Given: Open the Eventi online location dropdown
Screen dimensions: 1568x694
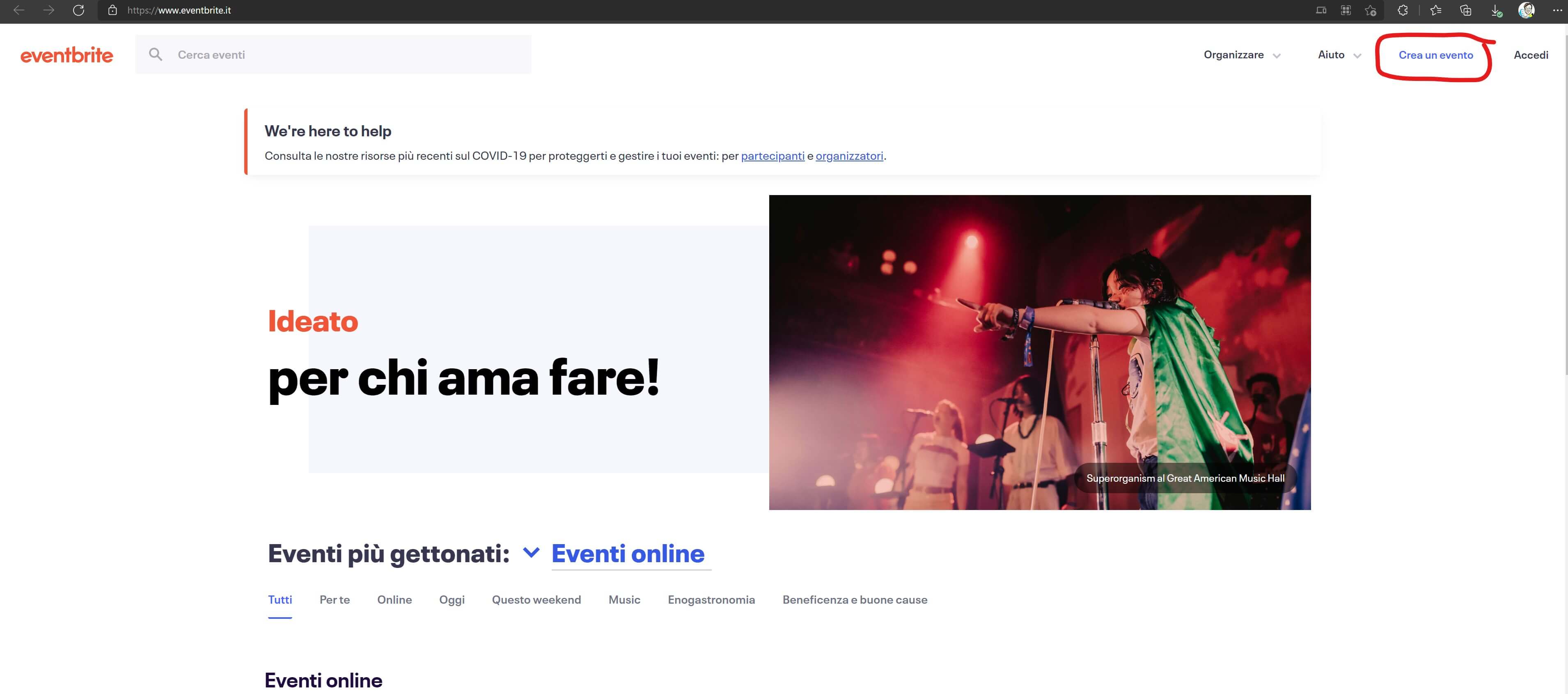Looking at the screenshot, I should point(627,554).
